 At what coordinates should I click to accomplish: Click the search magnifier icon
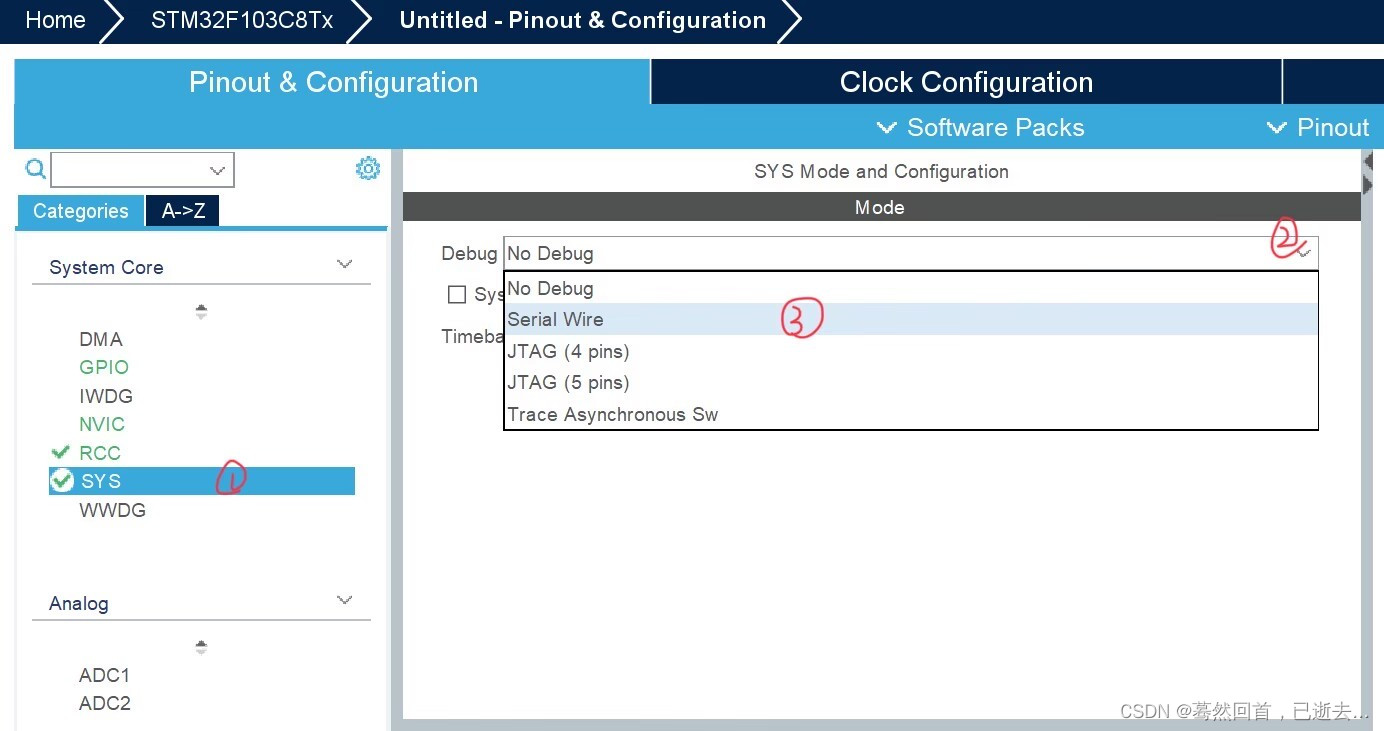coord(35,169)
